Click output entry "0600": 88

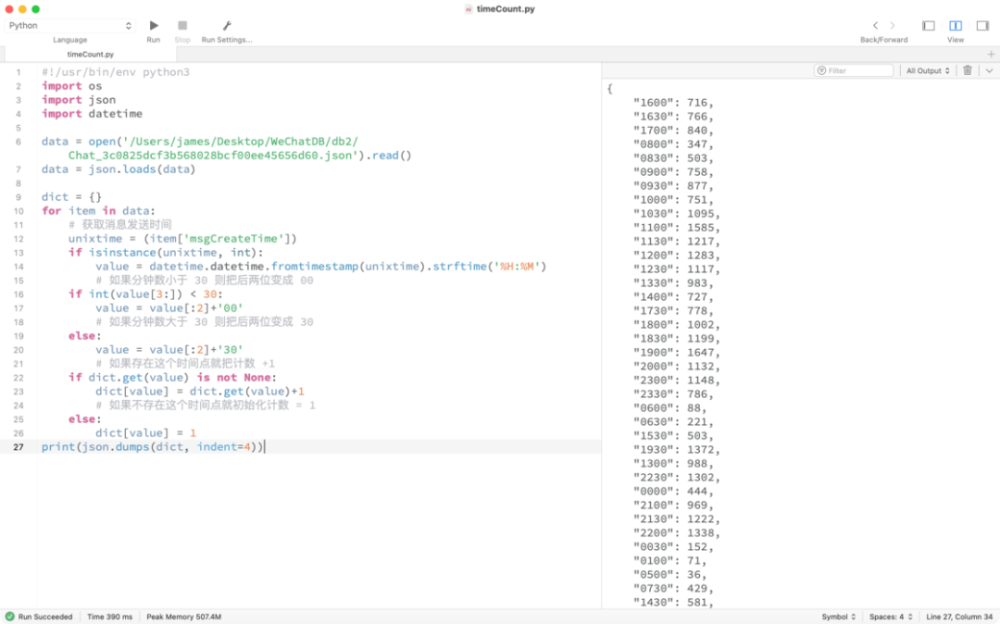[x=670, y=408]
